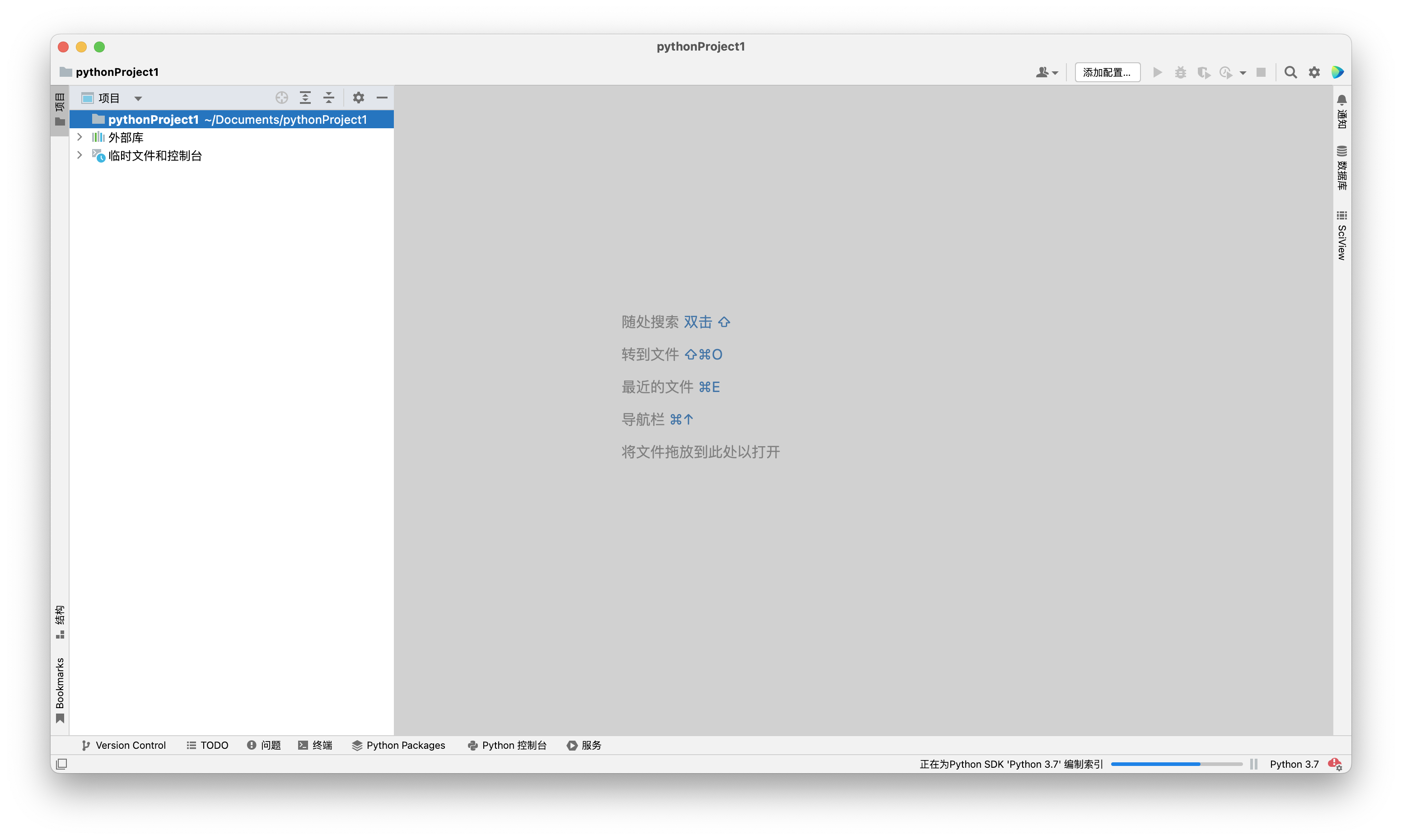Click the 添加配置 button
This screenshot has width=1402, height=840.
[x=1107, y=72]
